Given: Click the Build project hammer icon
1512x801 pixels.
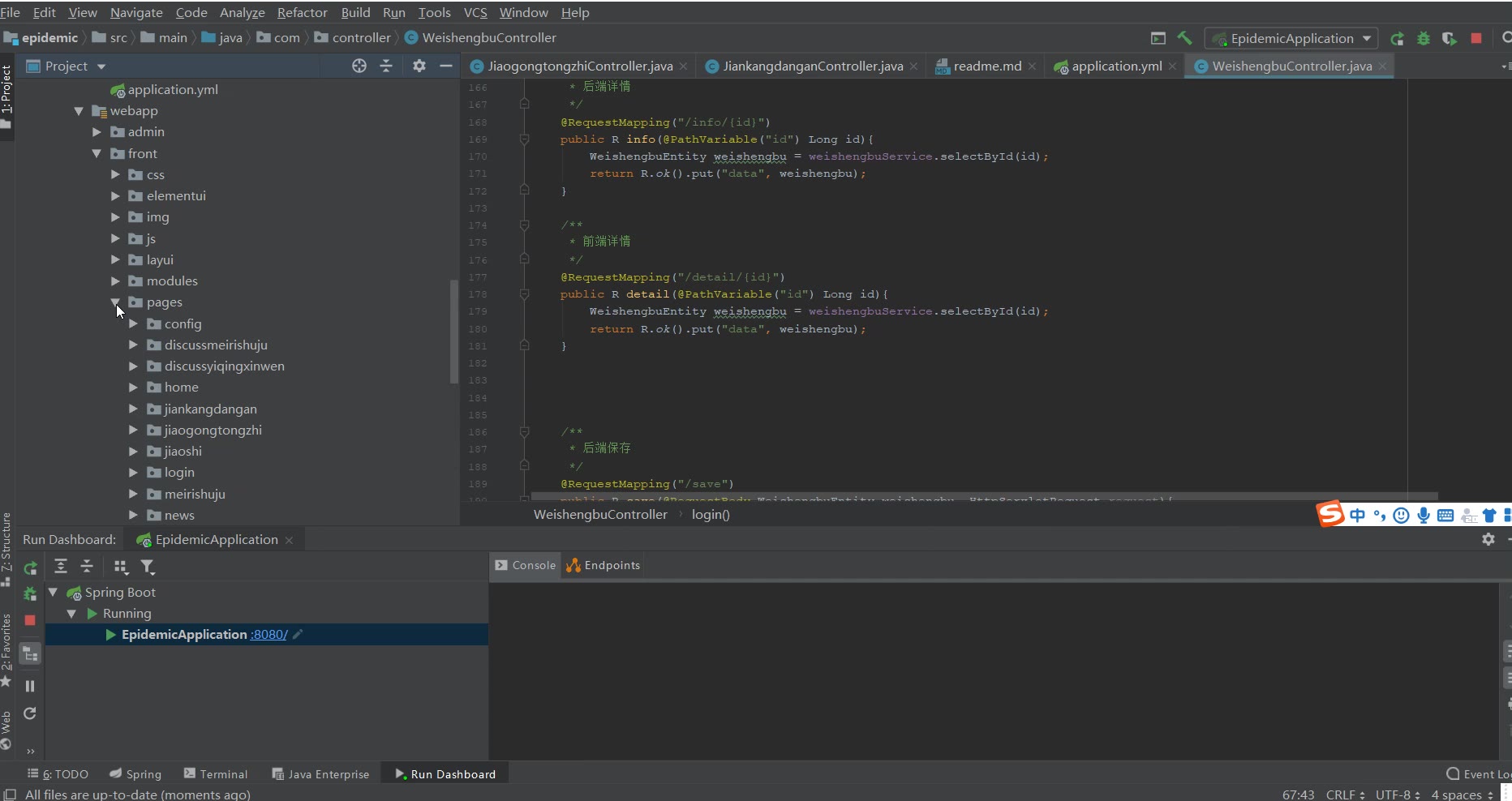Looking at the screenshot, I should click(1184, 38).
